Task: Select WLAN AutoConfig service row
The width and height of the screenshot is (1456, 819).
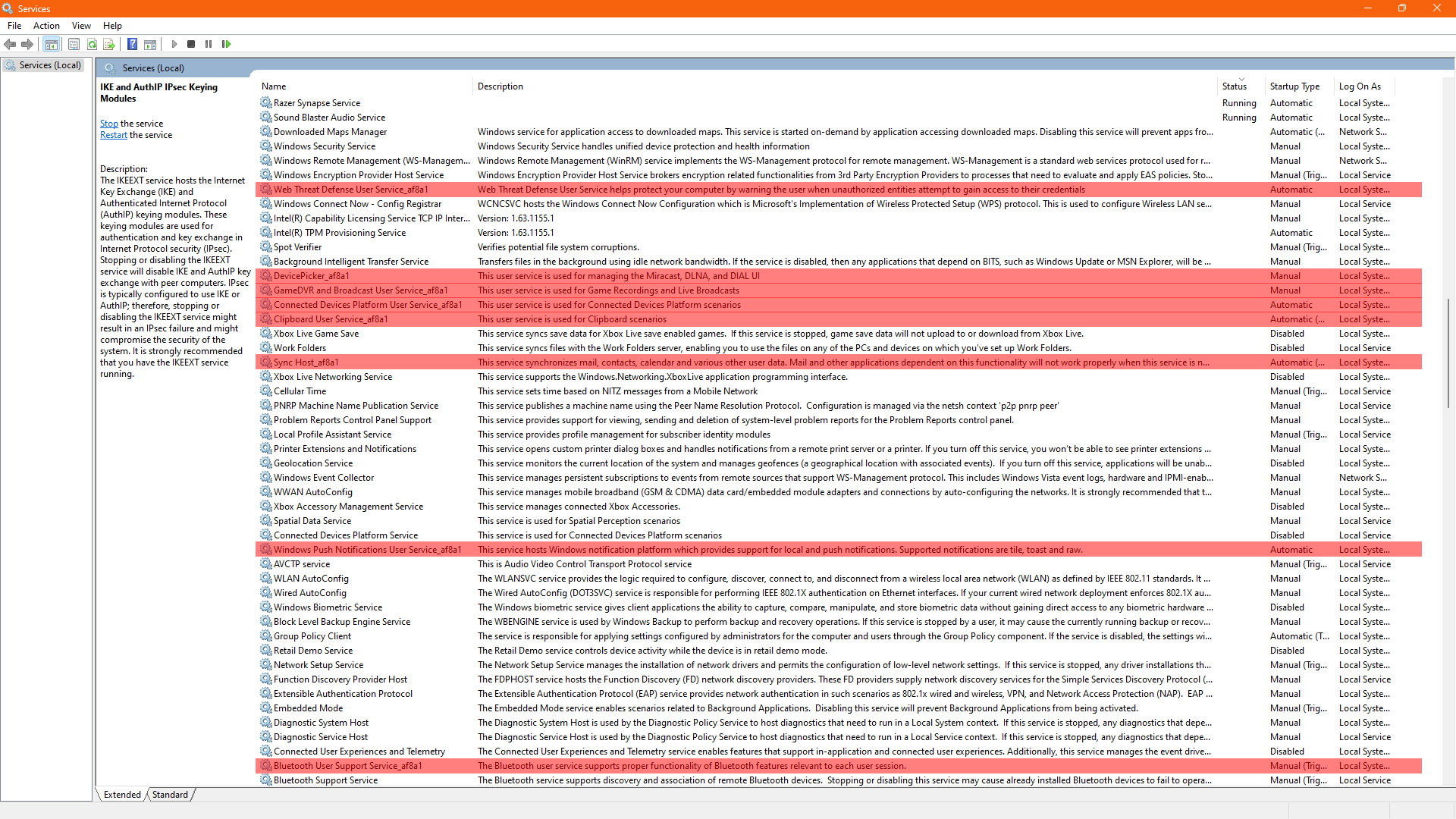Action: (839, 578)
